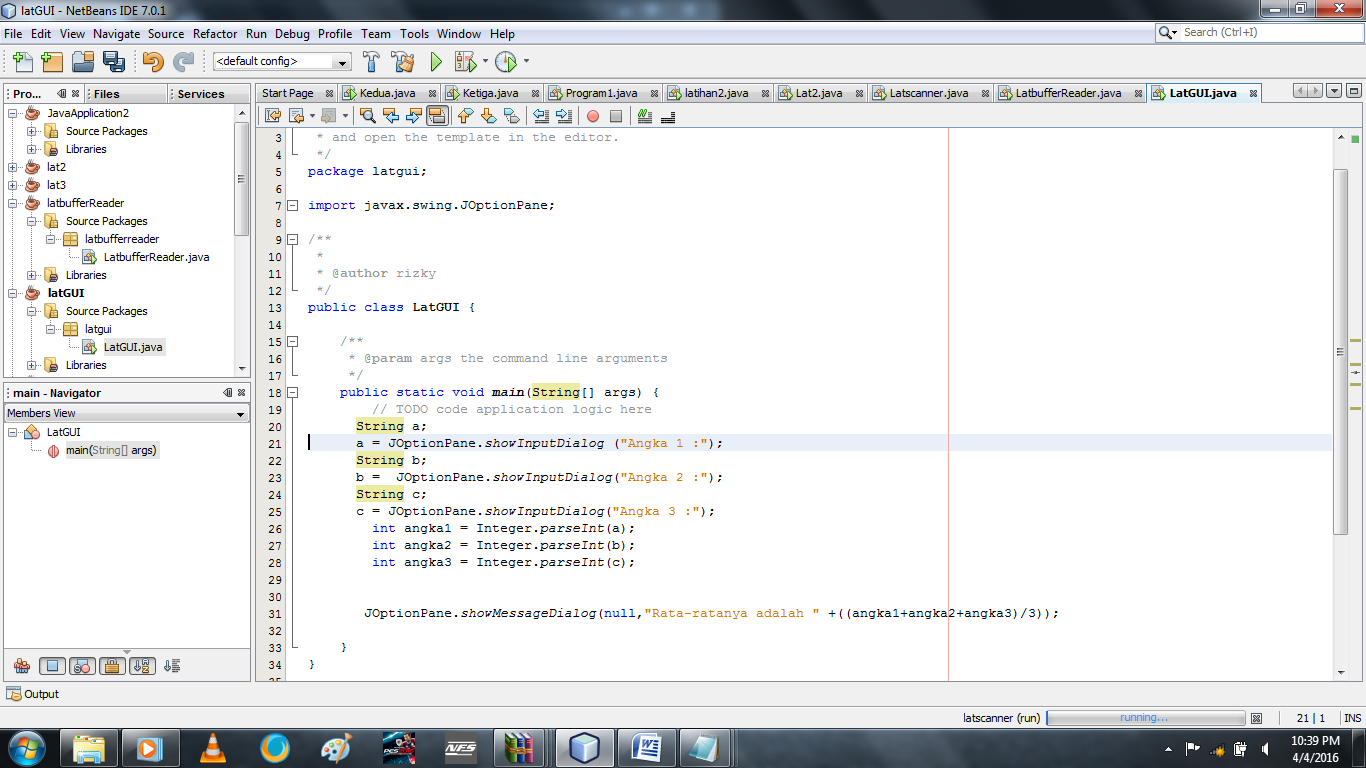Image resolution: width=1366 pixels, height=768 pixels.
Task: Build the project using the hammer icon
Action: (371, 61)
